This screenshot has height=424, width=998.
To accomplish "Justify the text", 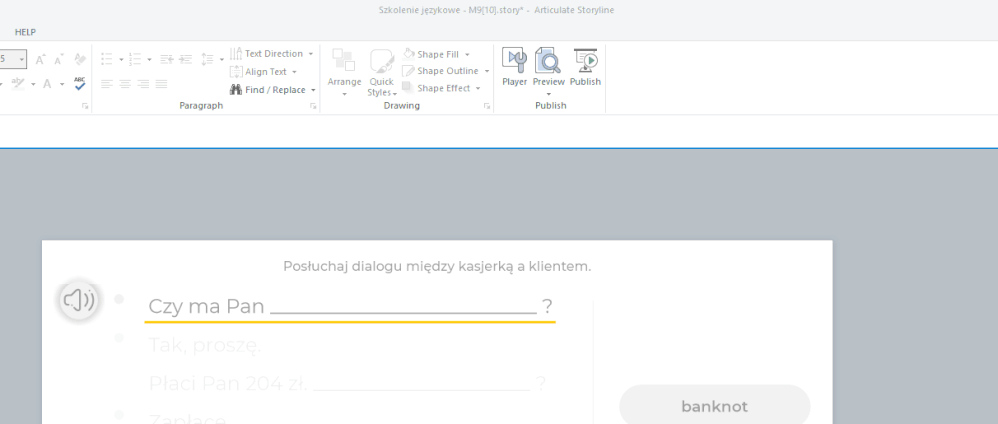I will click(162, 84).
